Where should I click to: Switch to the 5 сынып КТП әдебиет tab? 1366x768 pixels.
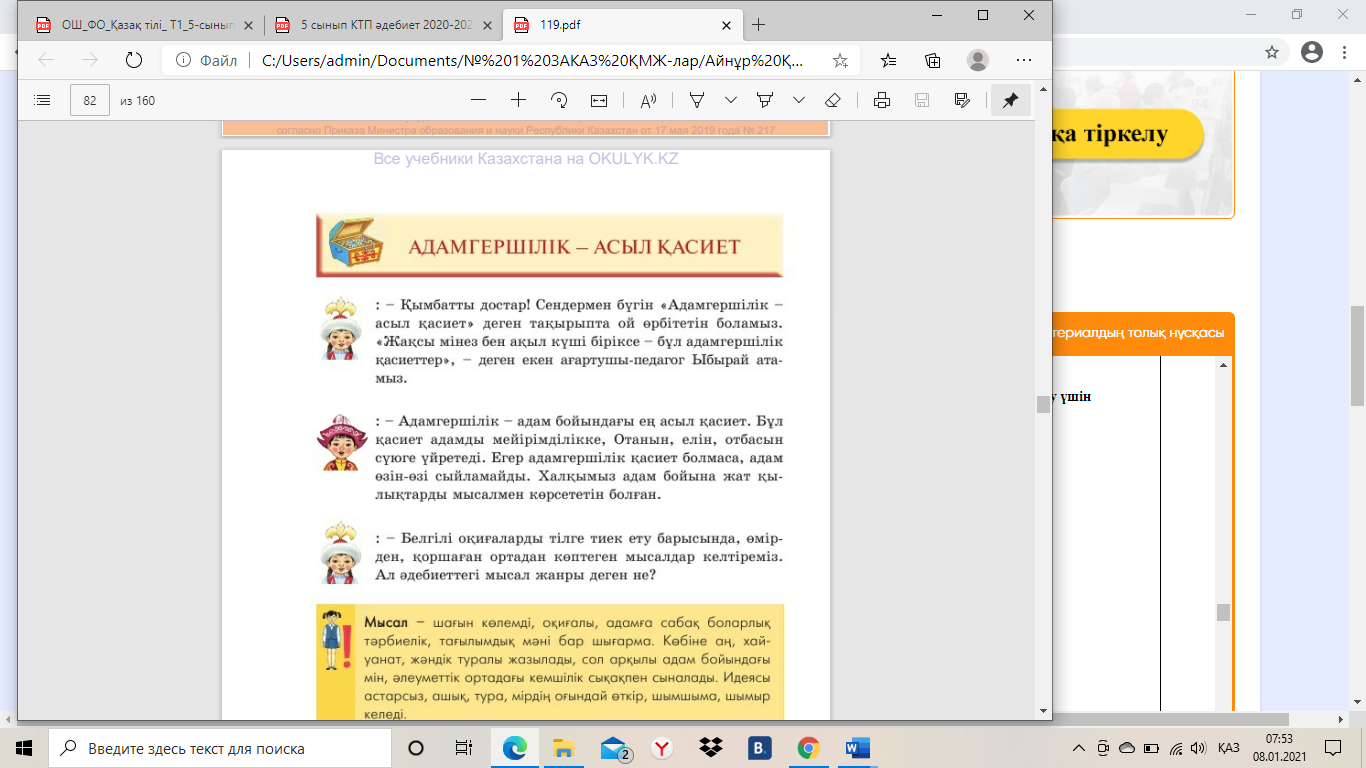383,24
